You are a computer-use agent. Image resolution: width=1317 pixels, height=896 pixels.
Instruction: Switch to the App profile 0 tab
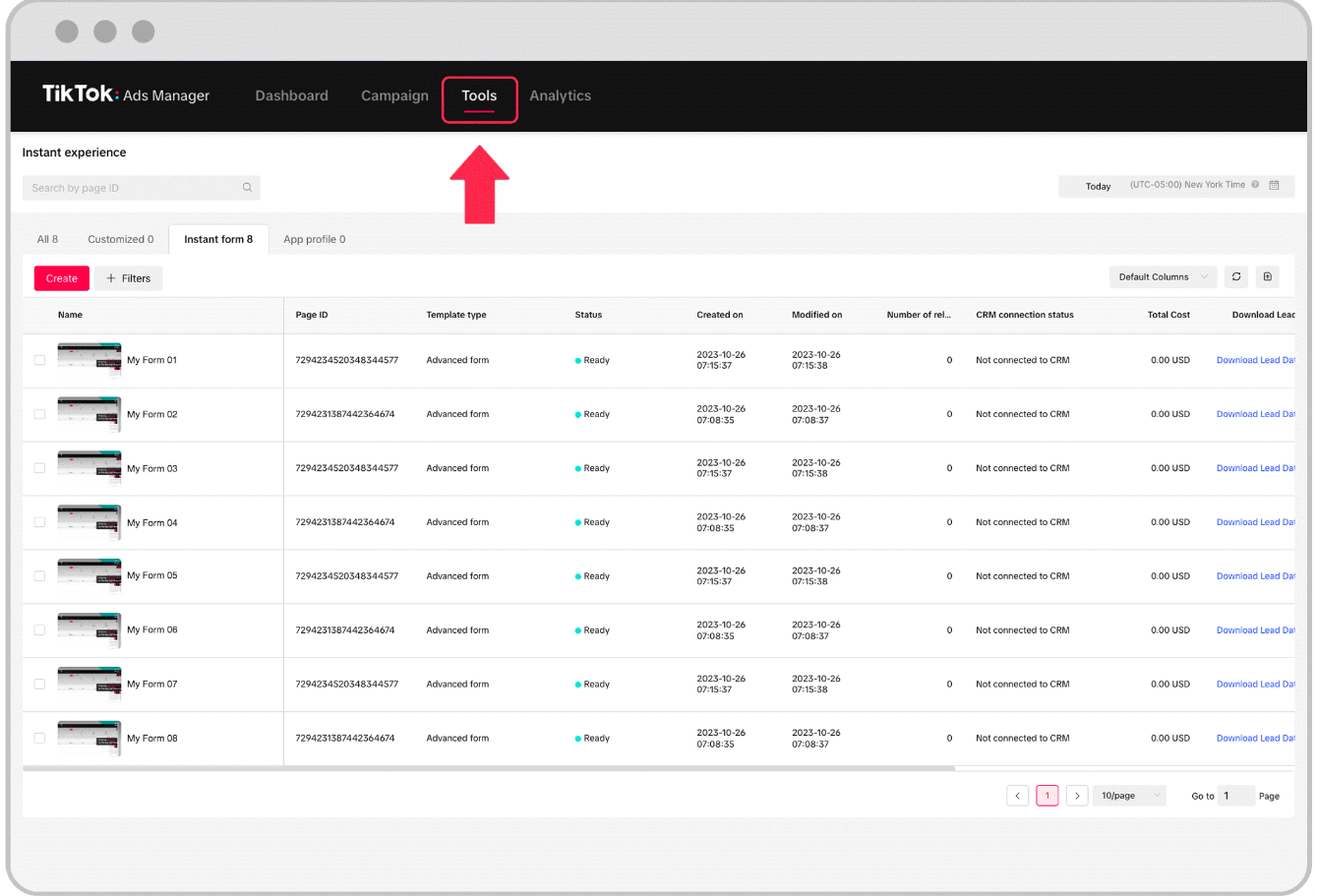click(x=315, y=239)
